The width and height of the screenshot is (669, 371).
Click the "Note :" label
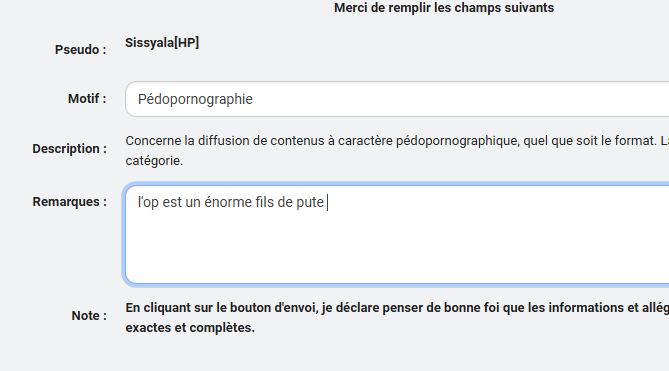[89, 316]
